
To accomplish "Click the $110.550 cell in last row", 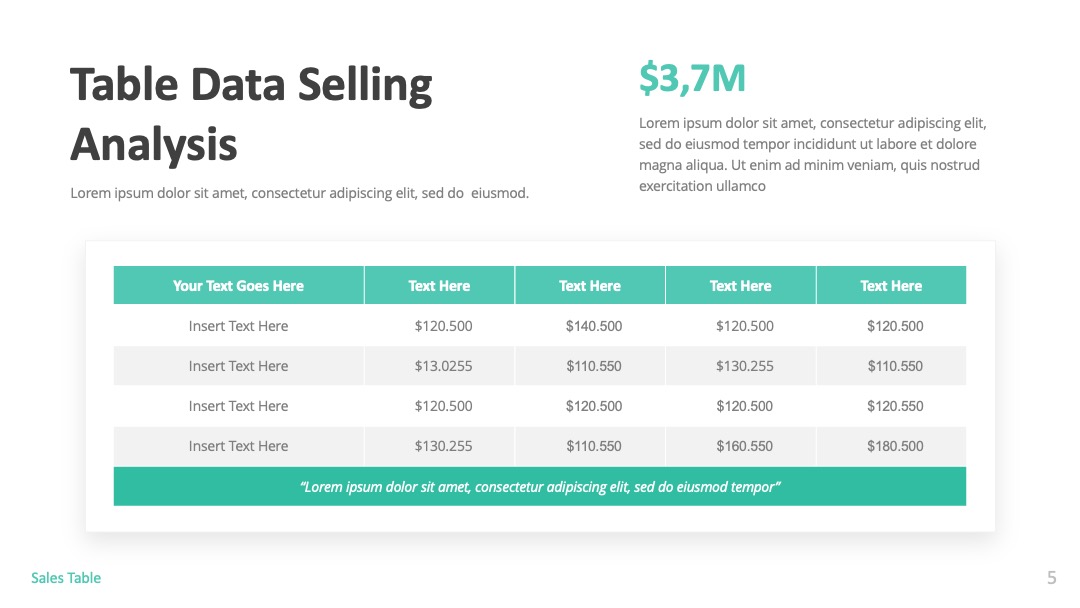I will [x=594, y=445].
